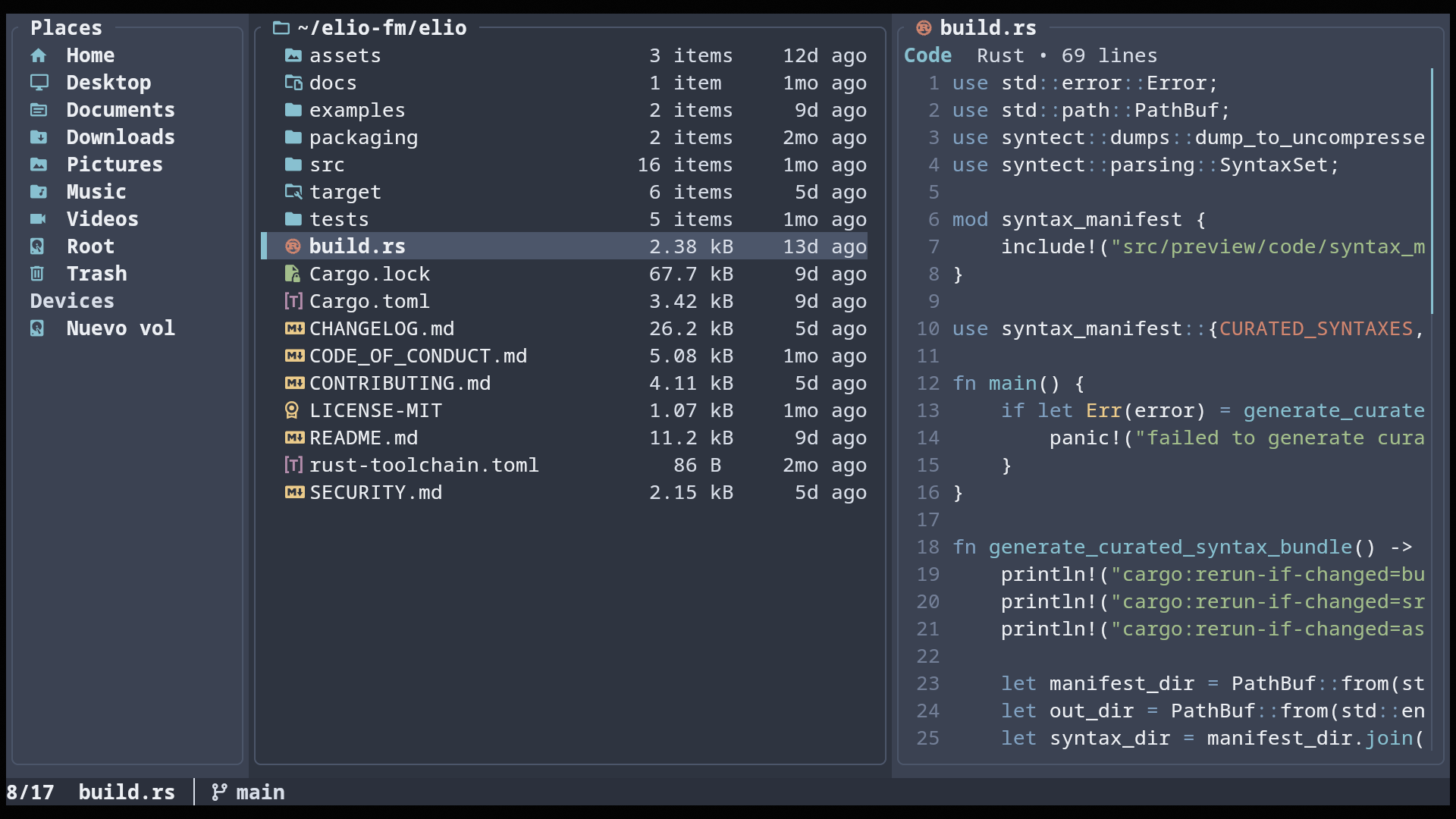Select the Cargo.lock file name
This screenshot has height=819, width=1456.
(369, 274)
